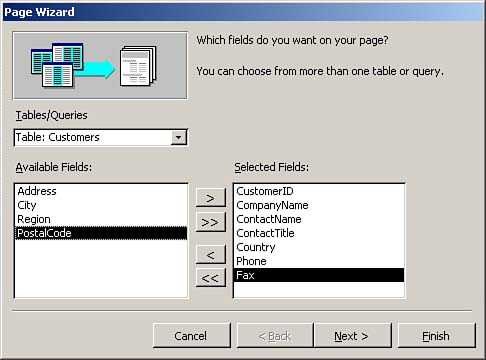Select Fax in Selected Fields

[319, 275]
